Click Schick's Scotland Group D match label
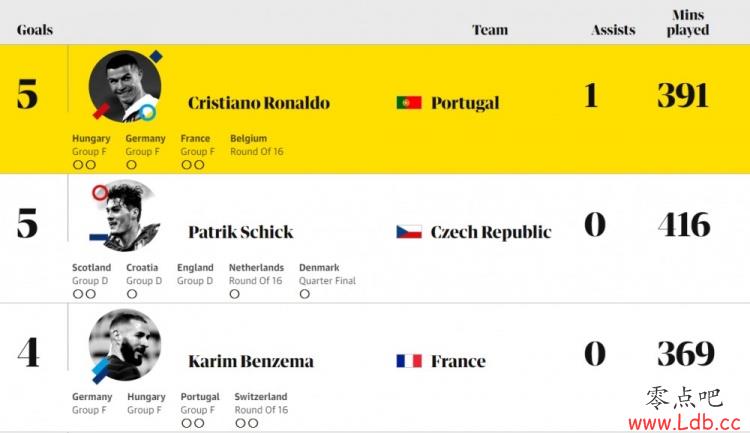The image size is (750, 433). pyautogui.click(x=91, y=274)
